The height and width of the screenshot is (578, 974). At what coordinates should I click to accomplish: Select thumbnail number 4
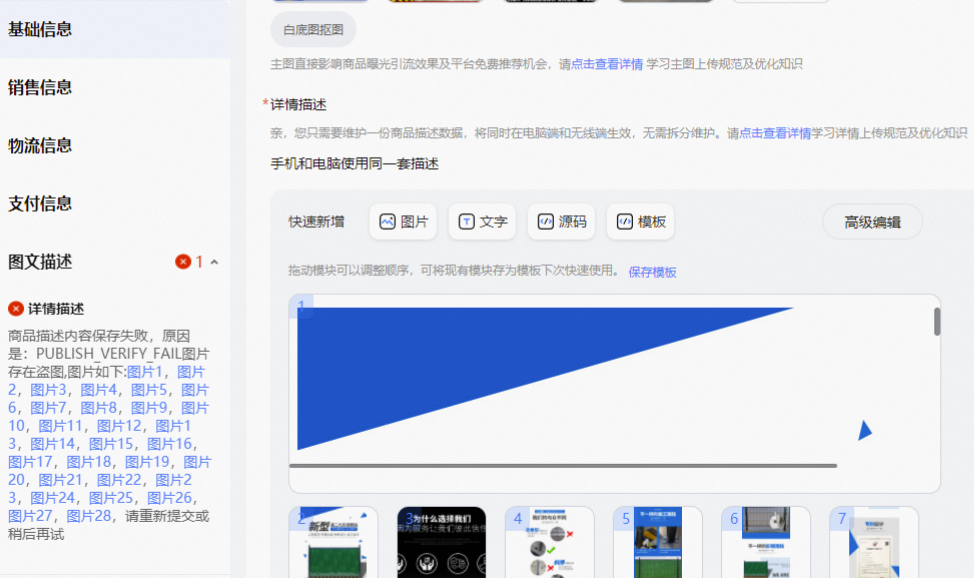tap(550, 542)
